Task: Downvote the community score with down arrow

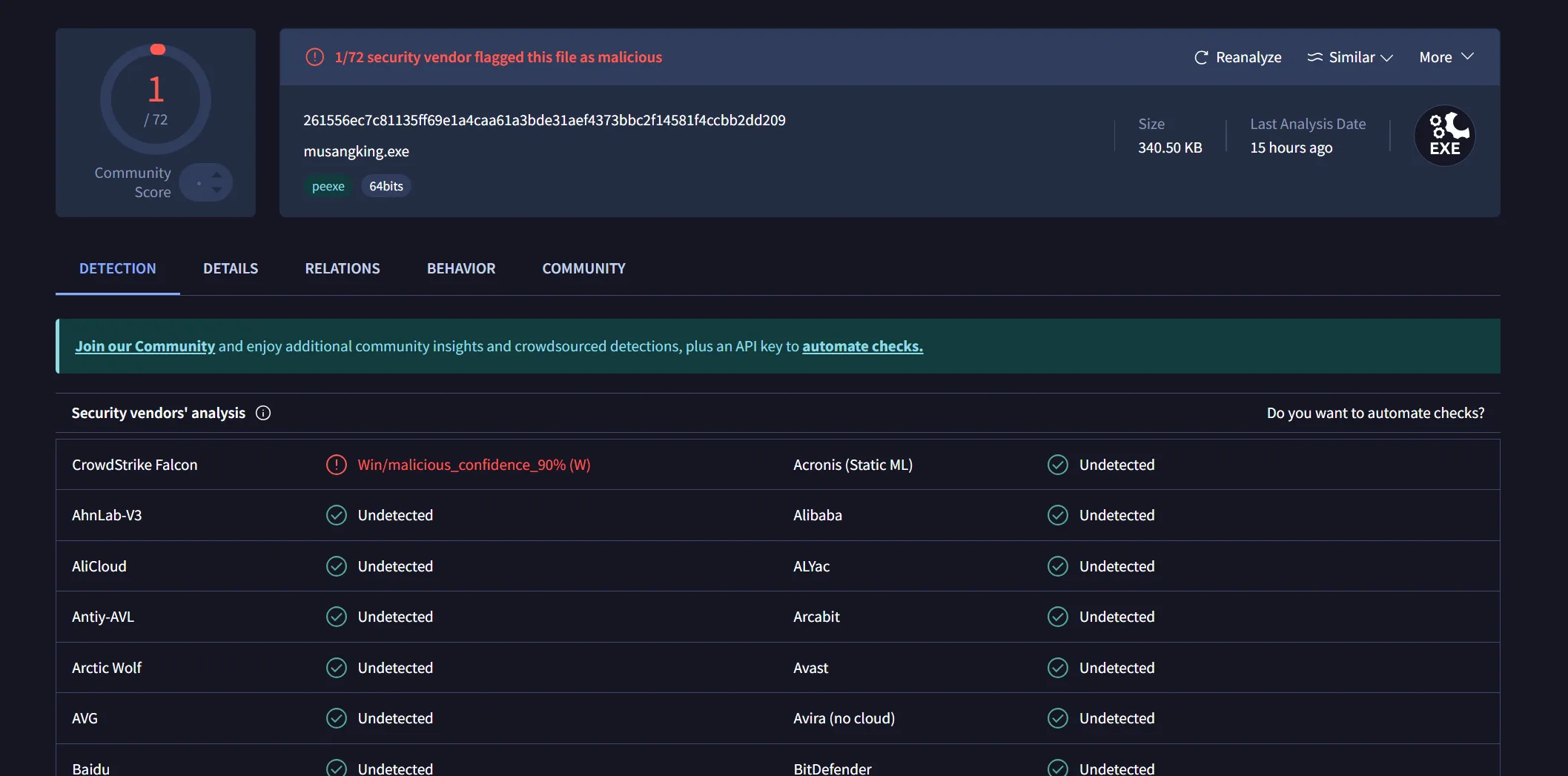Action: click(x=216, y=190)
